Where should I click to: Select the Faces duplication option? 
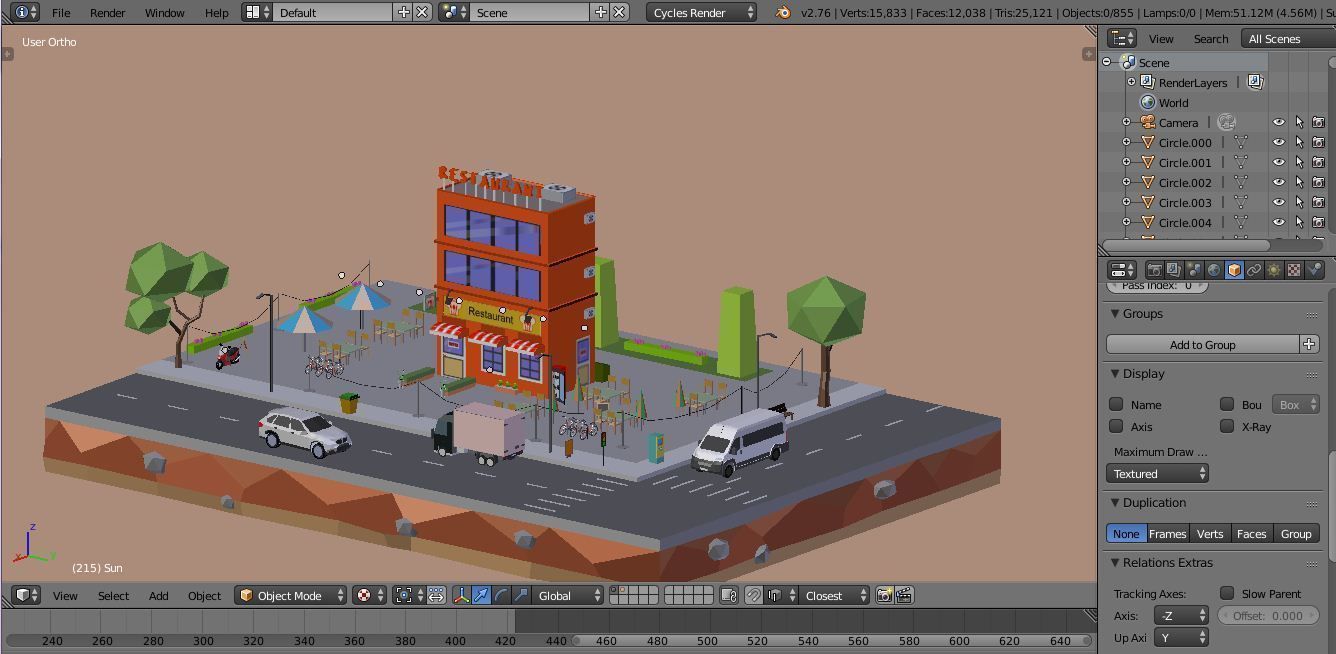coord(1251,533)
